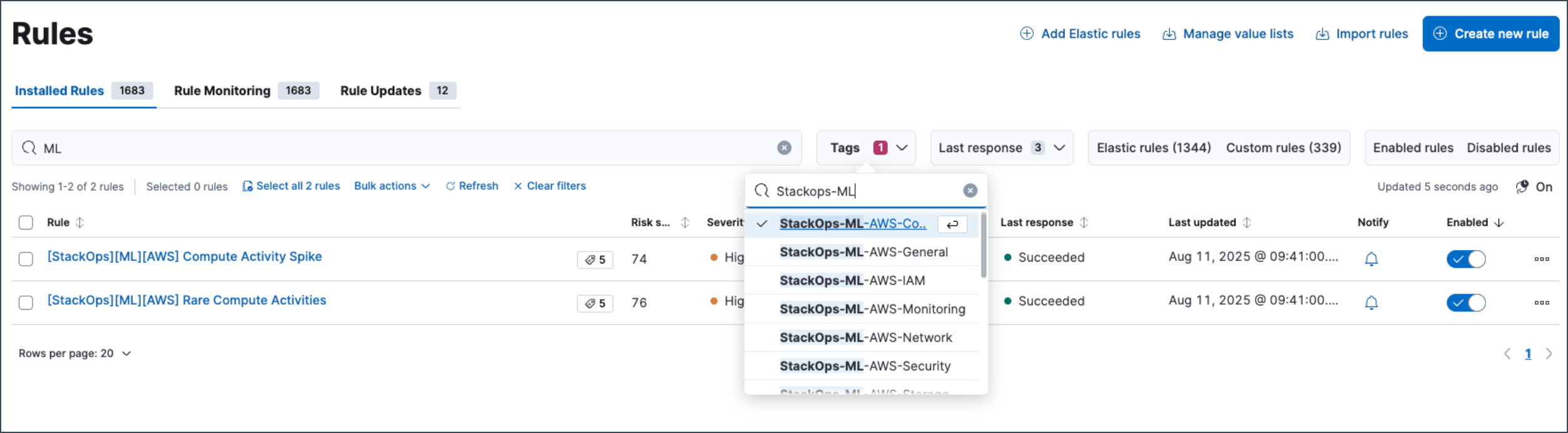Image resolution: width=1568 pixels, height=433 pixels.
Task: Click the tag list scrollbar
Action: 983,245
